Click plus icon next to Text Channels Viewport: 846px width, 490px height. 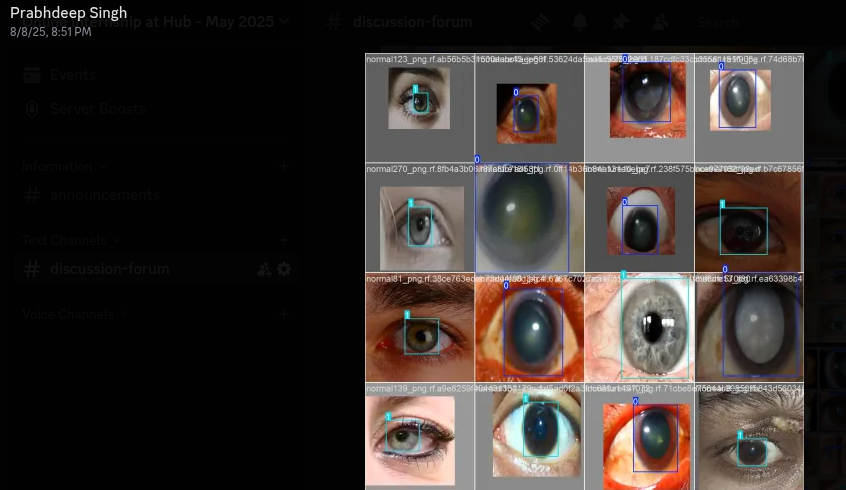(284, 240)
